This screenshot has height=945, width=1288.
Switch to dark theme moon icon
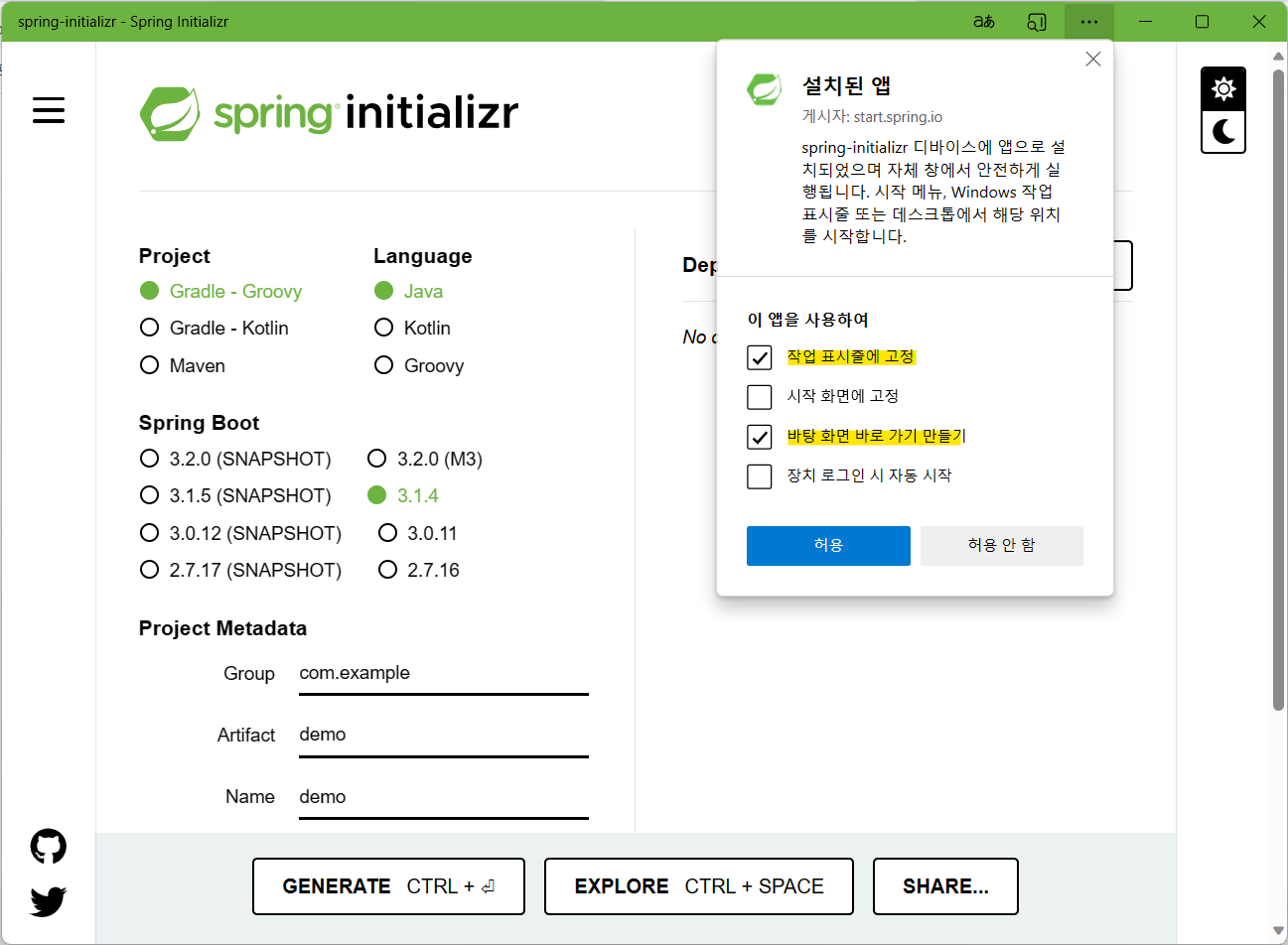coord(1223,131)
